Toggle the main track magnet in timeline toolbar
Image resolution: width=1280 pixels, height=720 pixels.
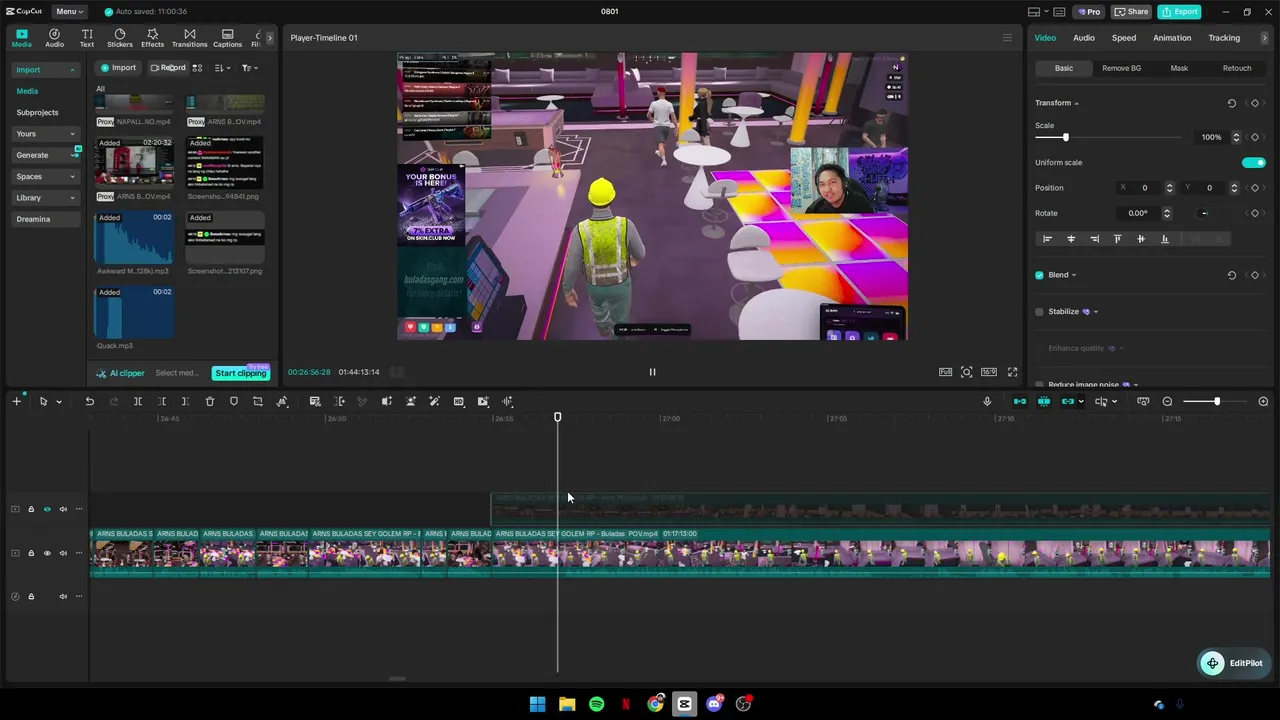[1019, 402]
